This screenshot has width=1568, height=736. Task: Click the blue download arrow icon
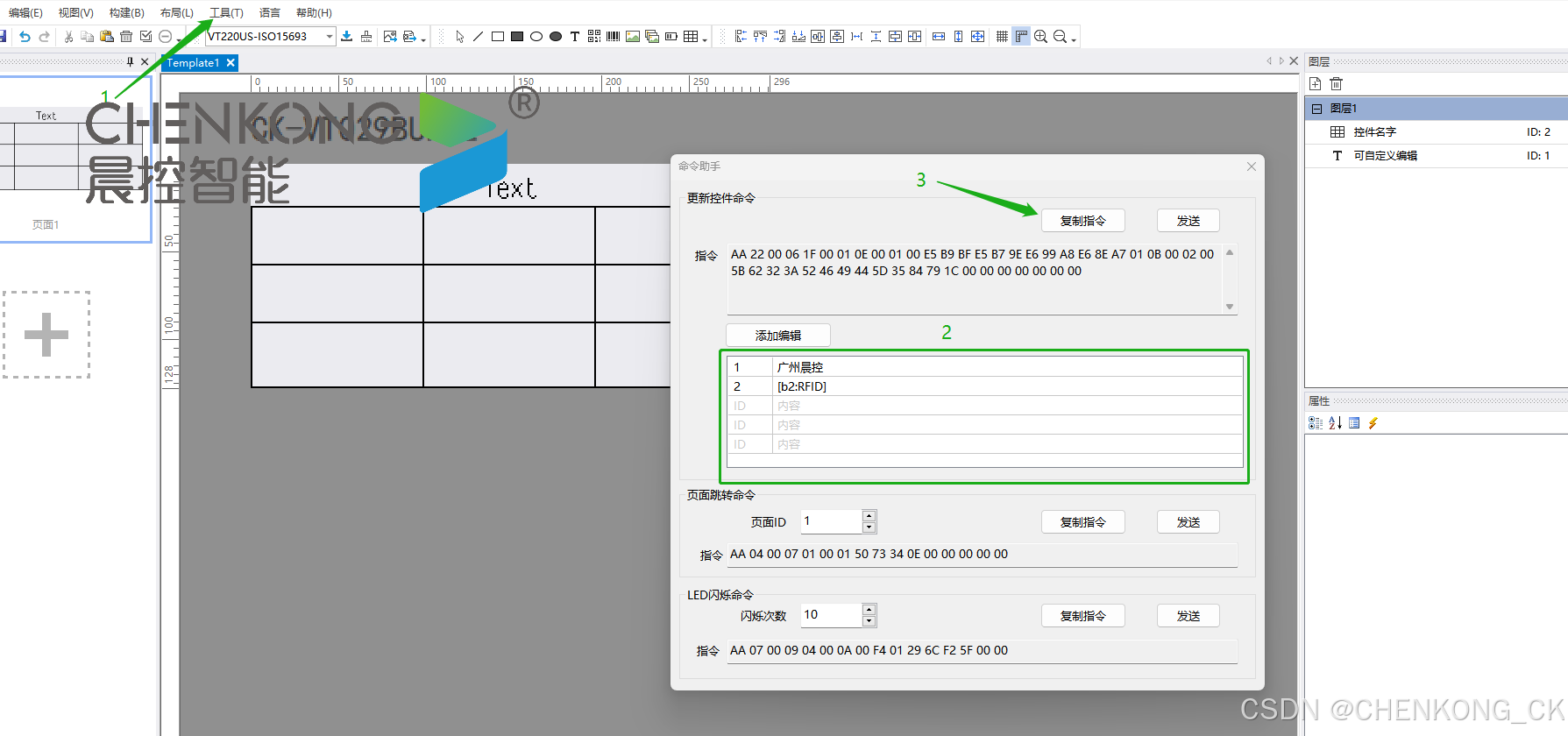click(346, 37)
